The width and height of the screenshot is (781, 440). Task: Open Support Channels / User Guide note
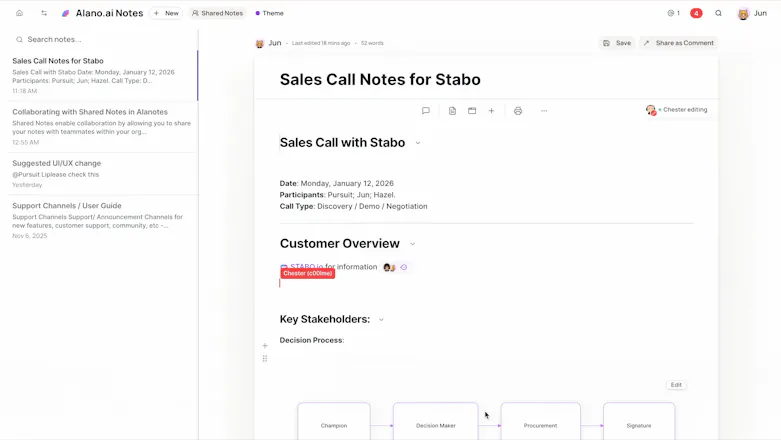(102, 220)
